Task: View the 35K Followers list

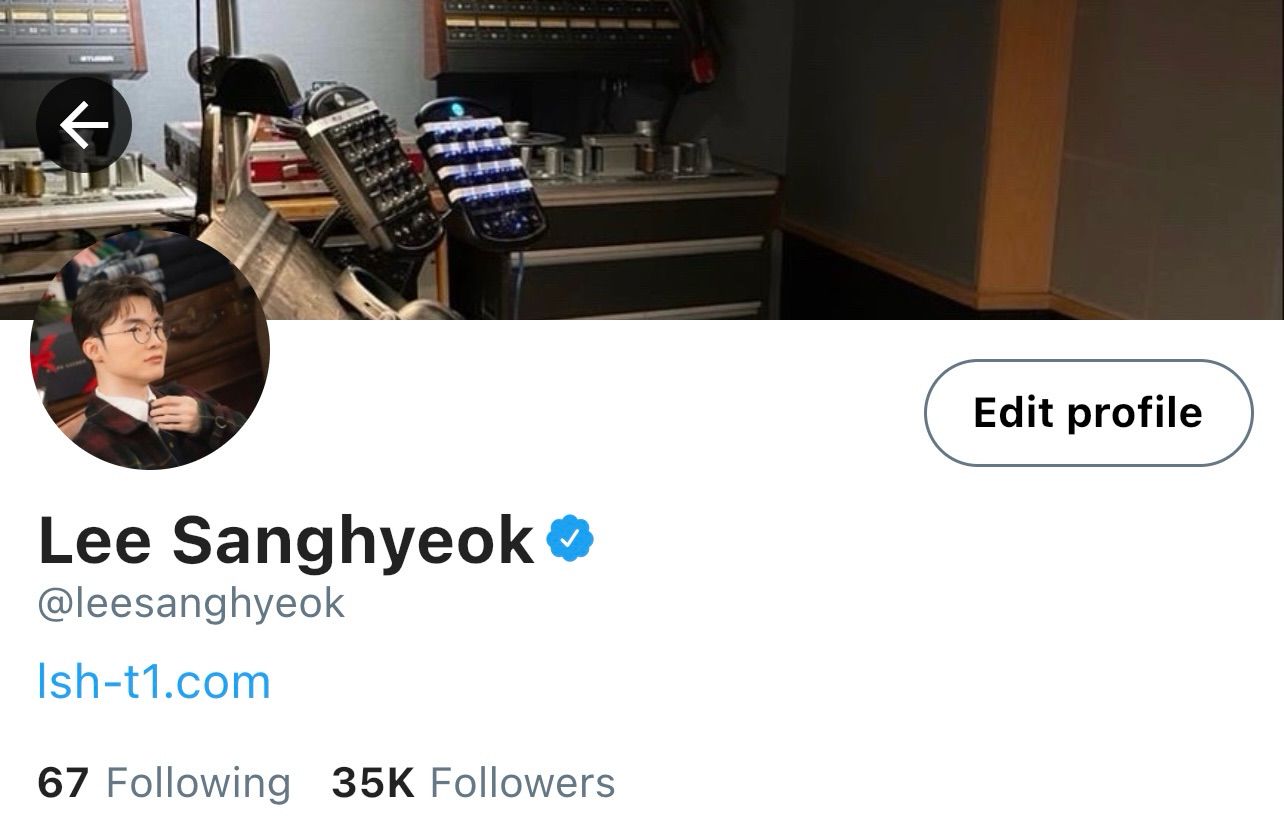Action: [473, 782]
